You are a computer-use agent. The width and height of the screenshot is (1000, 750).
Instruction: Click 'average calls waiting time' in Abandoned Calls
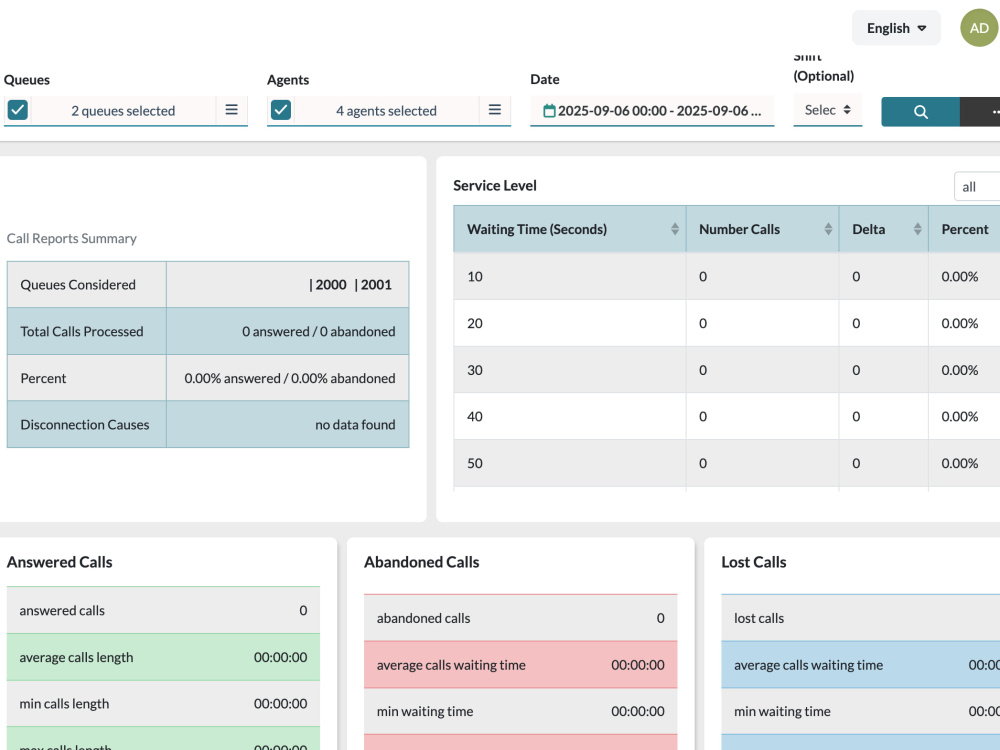[x=520, y=665]
